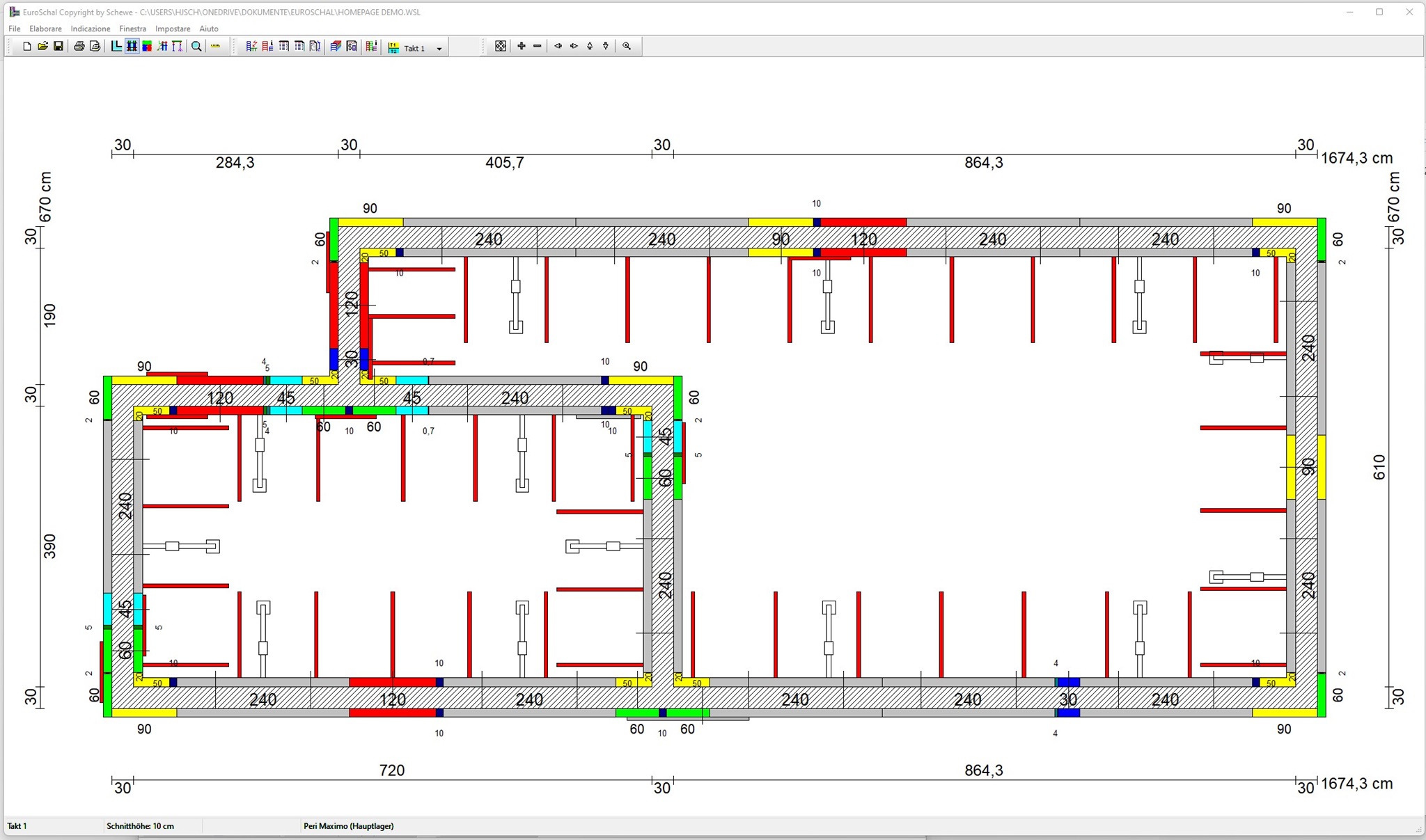The height and width of the screenshot is (840, 1426).
Task: Select the wall outline drawing tool
Action: pos(116,47)
